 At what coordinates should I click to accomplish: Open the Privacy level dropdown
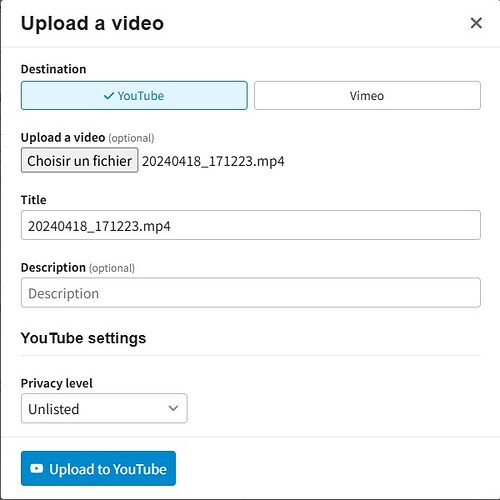(x=104, y=408)
